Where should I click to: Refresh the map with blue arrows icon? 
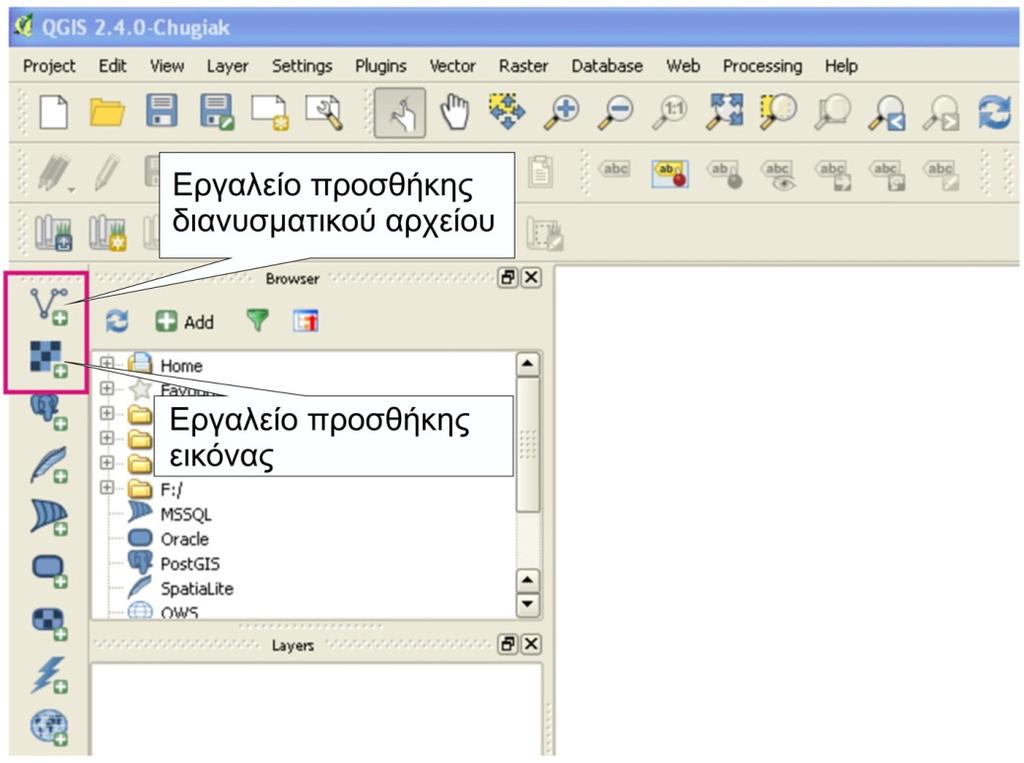(x=995, y=112)
